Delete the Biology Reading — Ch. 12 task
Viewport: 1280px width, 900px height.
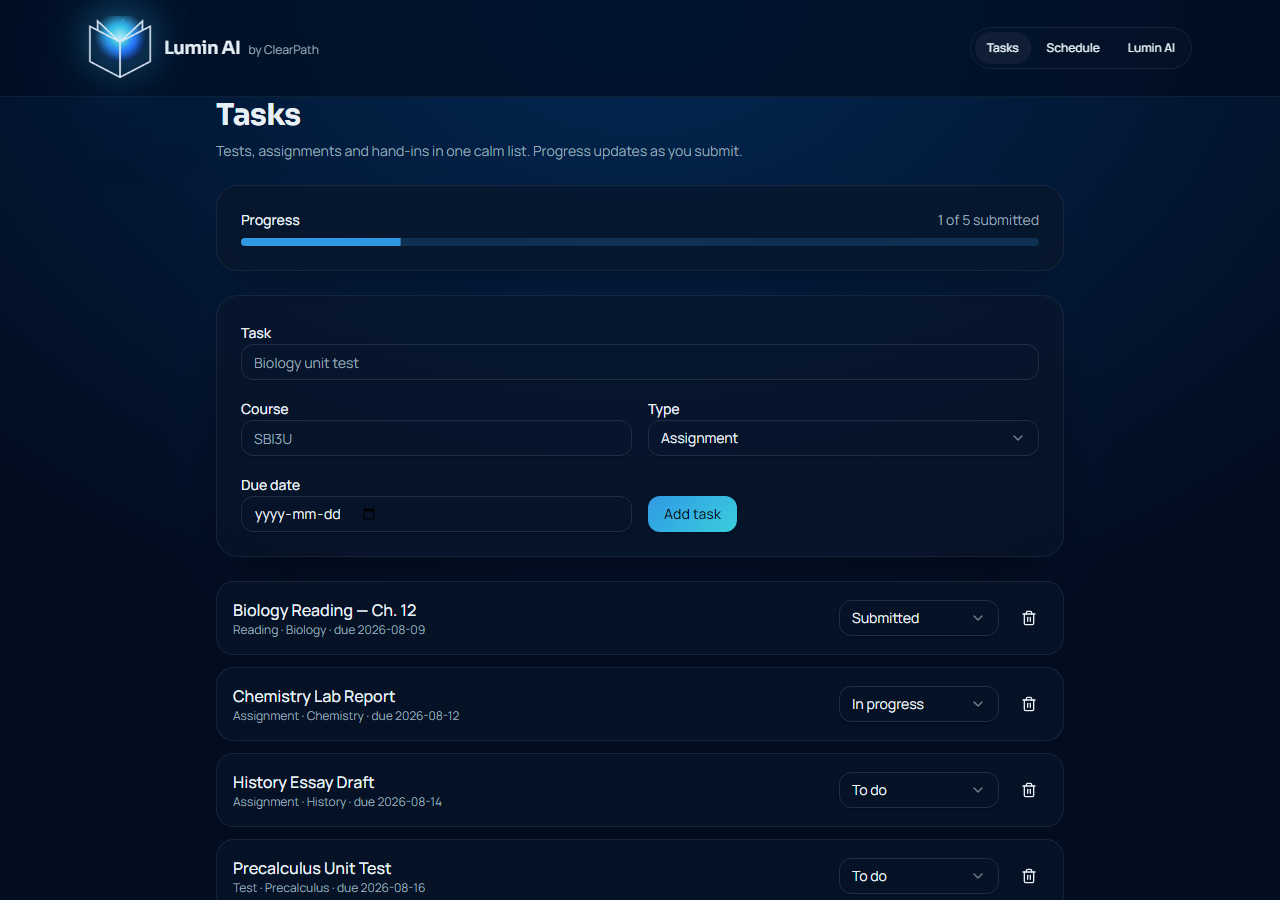point(1029,618)
